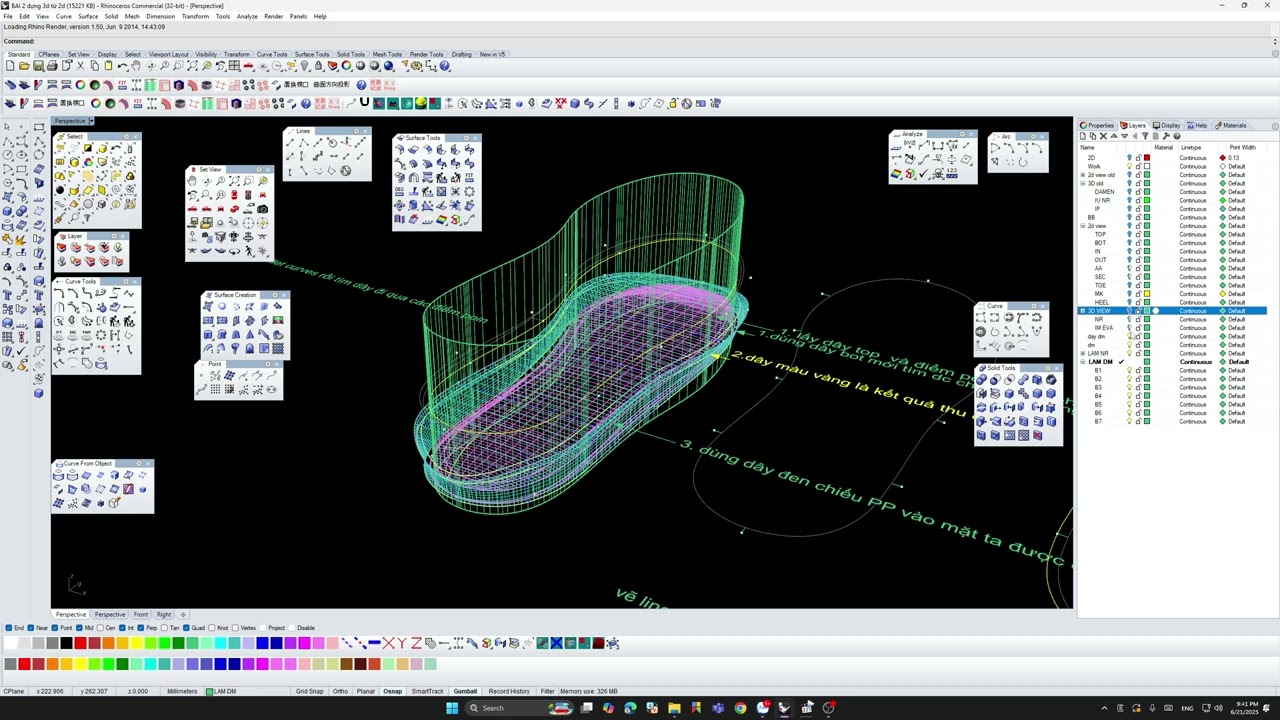This screenshot has height=720, width=1280.
Task: Click the move layer up triangle icon
Action: [1114, 136]
